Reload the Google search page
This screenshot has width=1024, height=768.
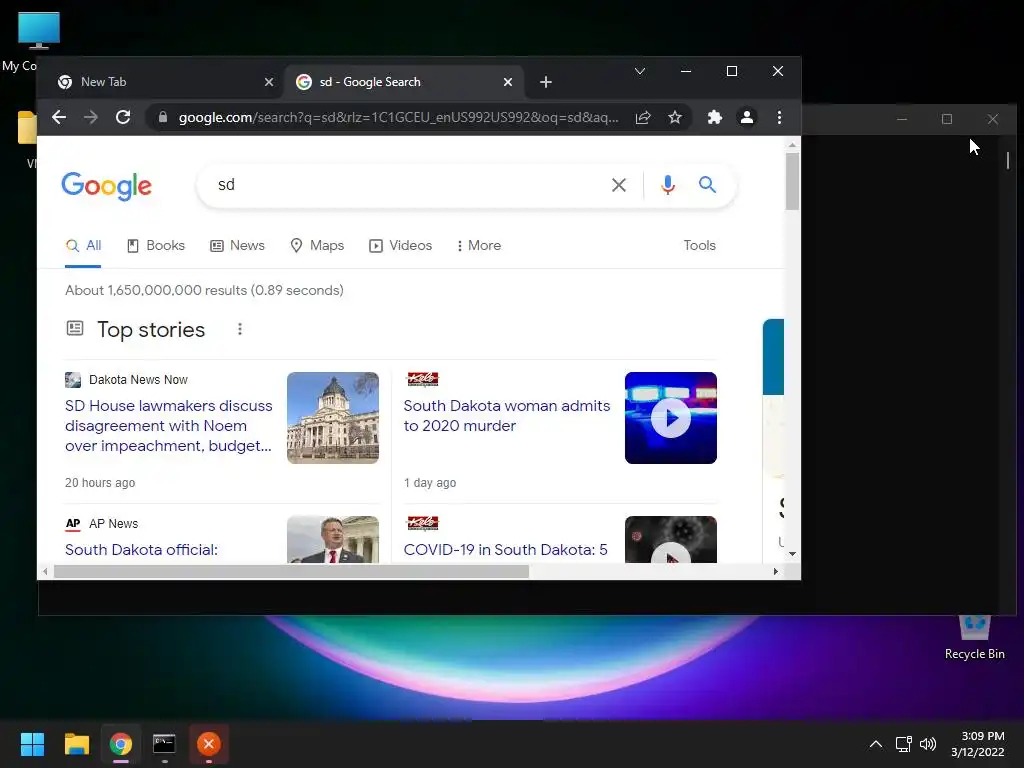[123, 118]
